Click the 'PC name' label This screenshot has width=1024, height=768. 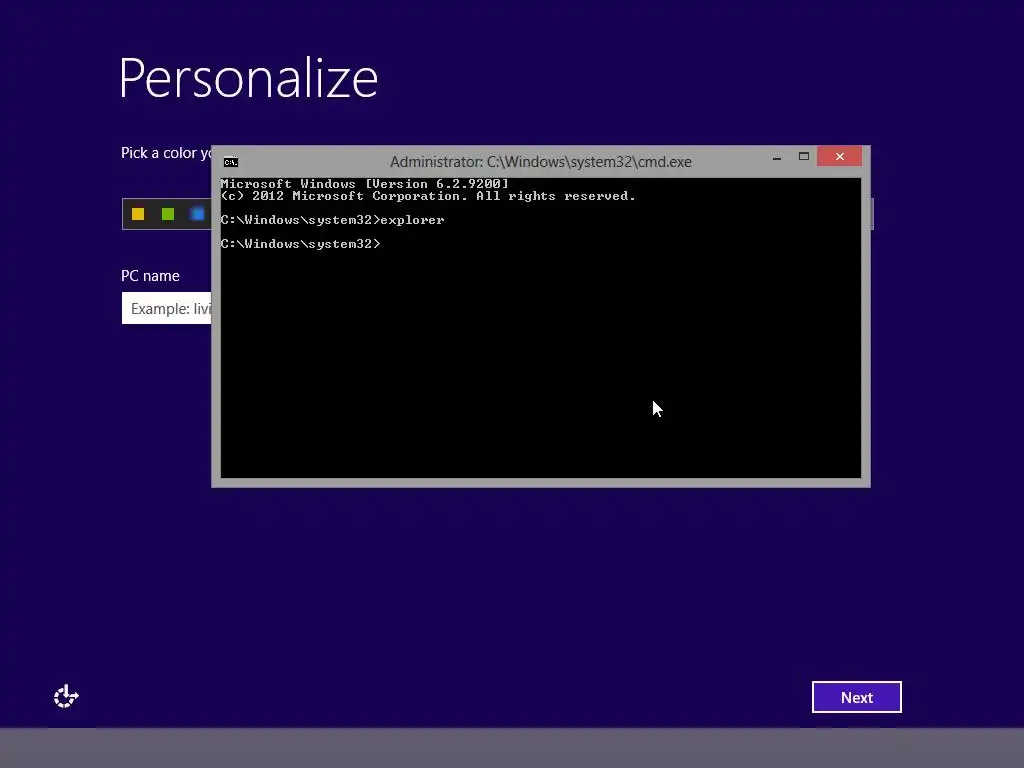pyautogui.click(x=150, y=276)
